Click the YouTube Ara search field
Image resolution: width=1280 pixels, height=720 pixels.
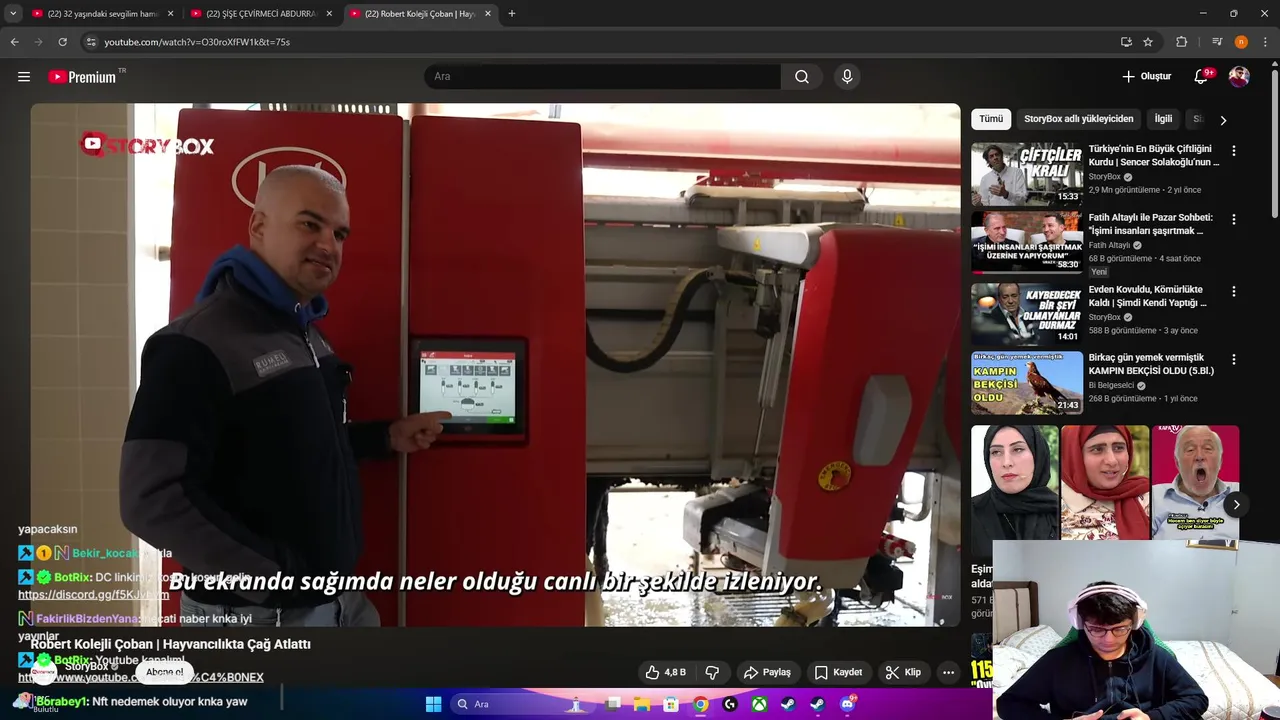click(603, 77)
